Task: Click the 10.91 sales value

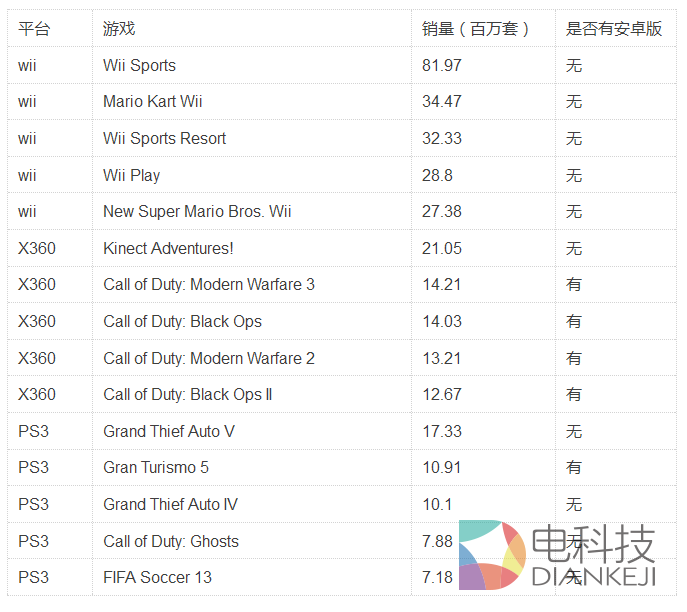Action: click(442, 467)
